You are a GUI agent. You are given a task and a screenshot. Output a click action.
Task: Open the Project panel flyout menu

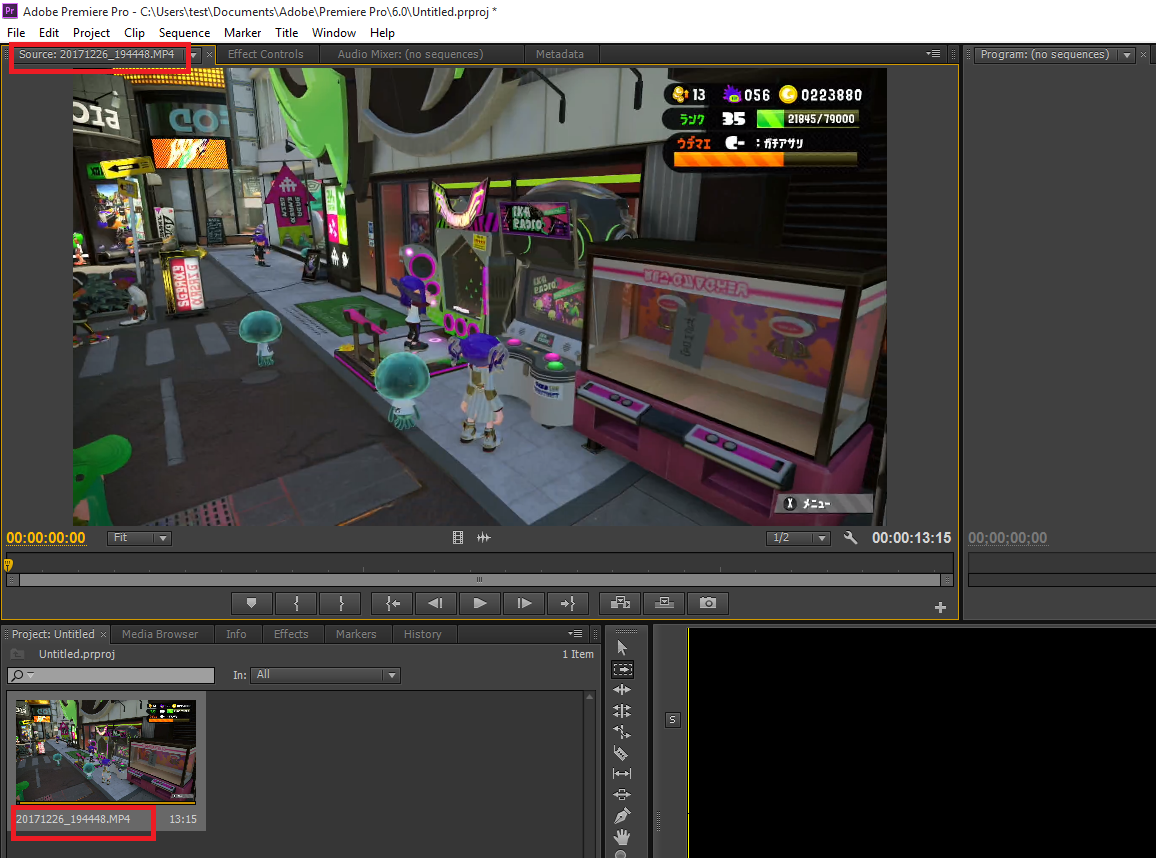(x=575, y=634)
